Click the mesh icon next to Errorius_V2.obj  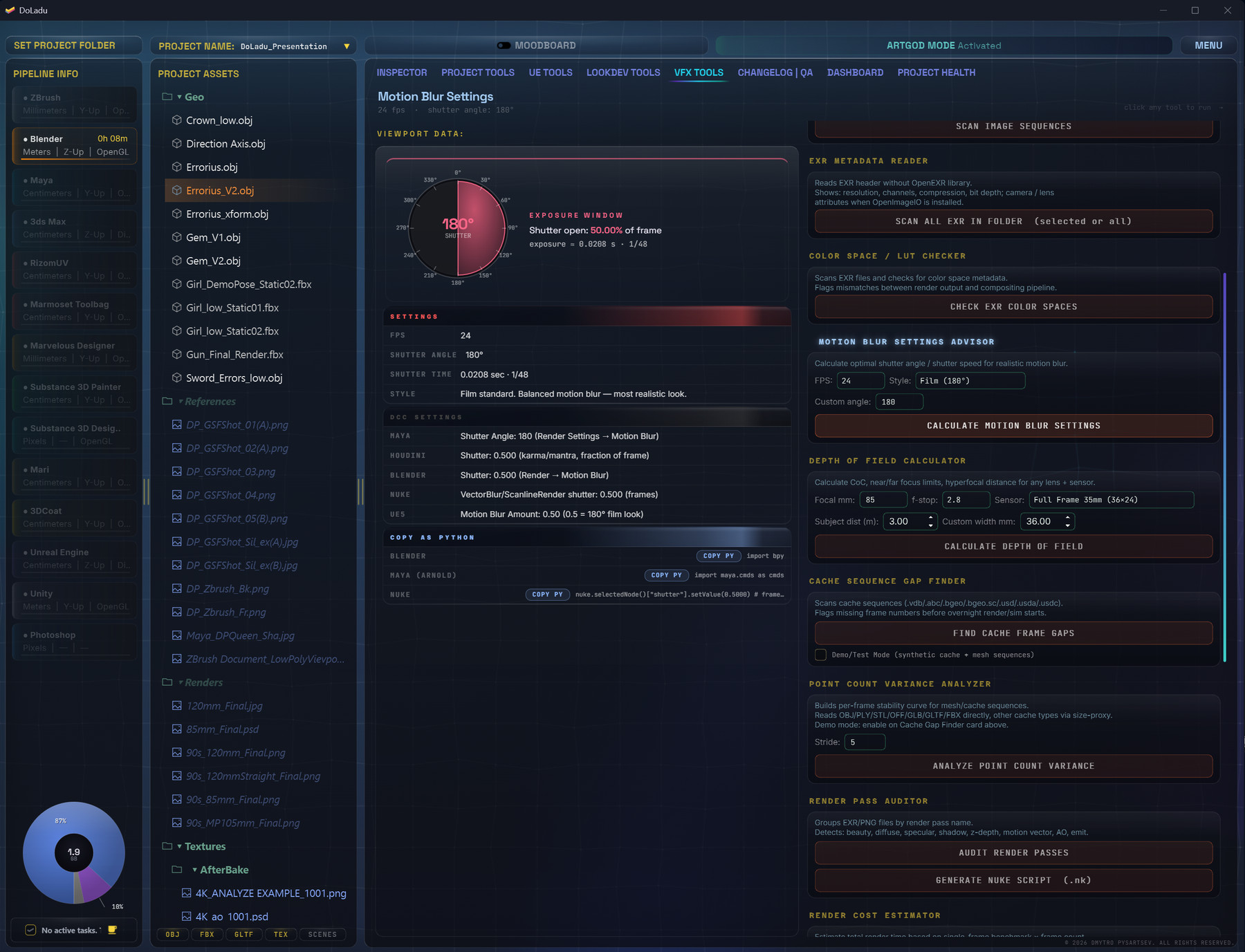point(176,191)
